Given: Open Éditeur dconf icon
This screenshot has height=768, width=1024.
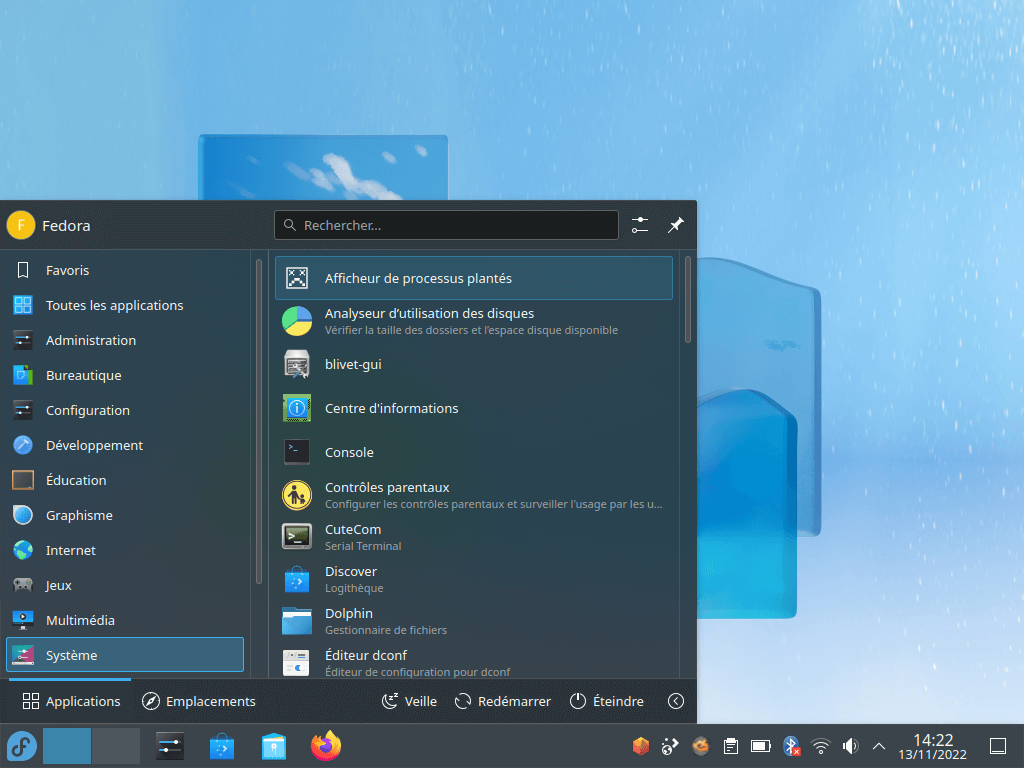Looking at the screenshot, I should click(296, 663).
